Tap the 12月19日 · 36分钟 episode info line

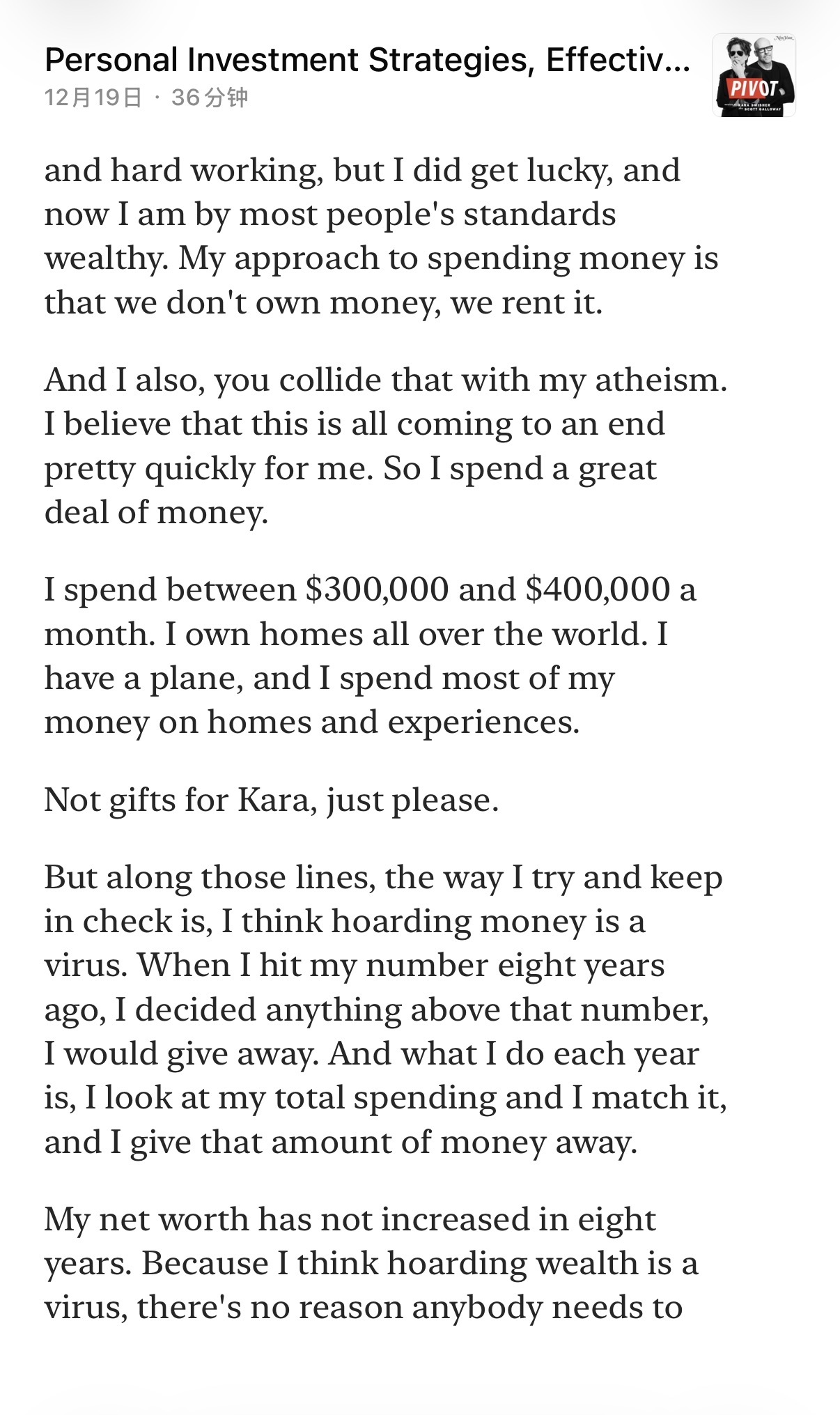[x=146, y=98]
